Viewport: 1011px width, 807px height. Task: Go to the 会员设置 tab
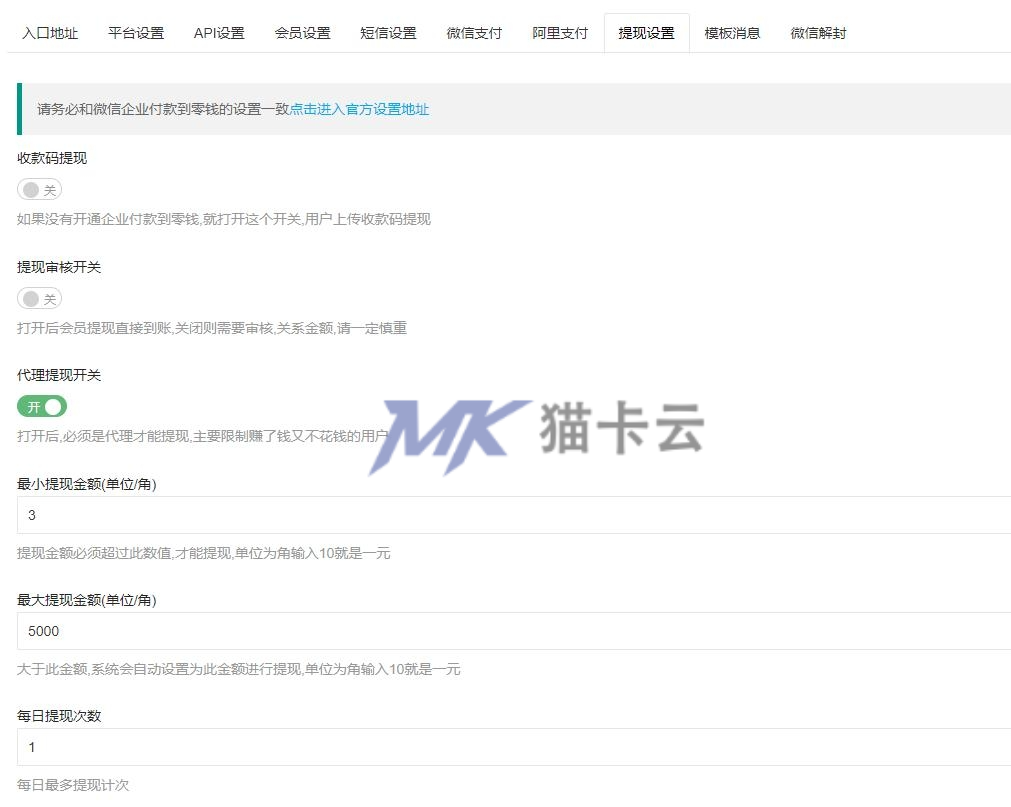(302, 33)
